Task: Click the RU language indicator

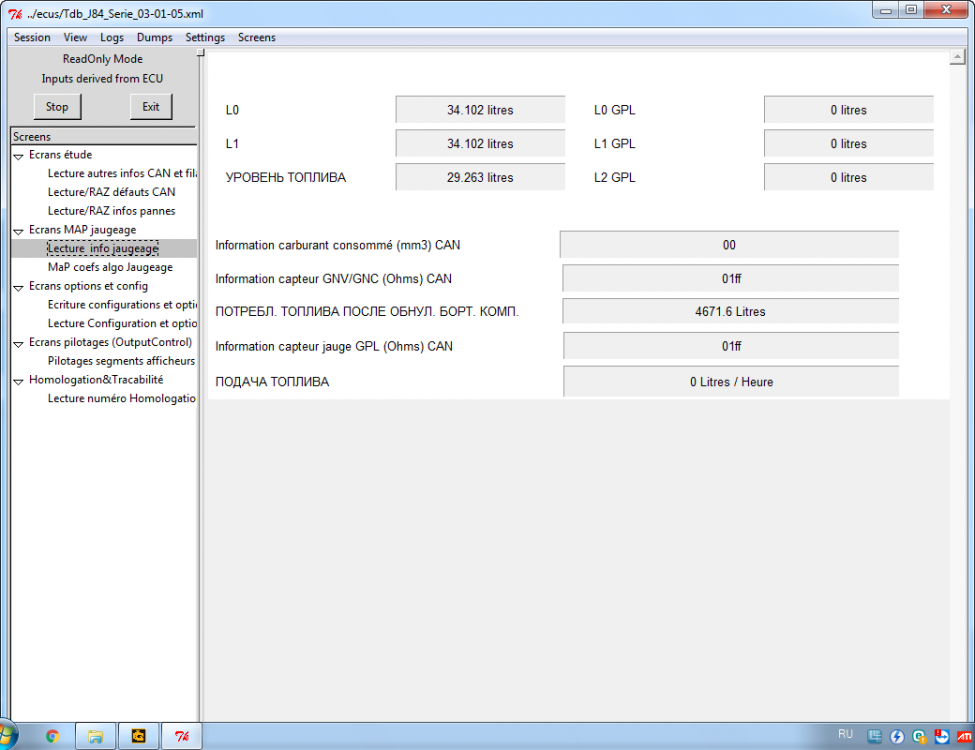Action: tap(845, 734)
